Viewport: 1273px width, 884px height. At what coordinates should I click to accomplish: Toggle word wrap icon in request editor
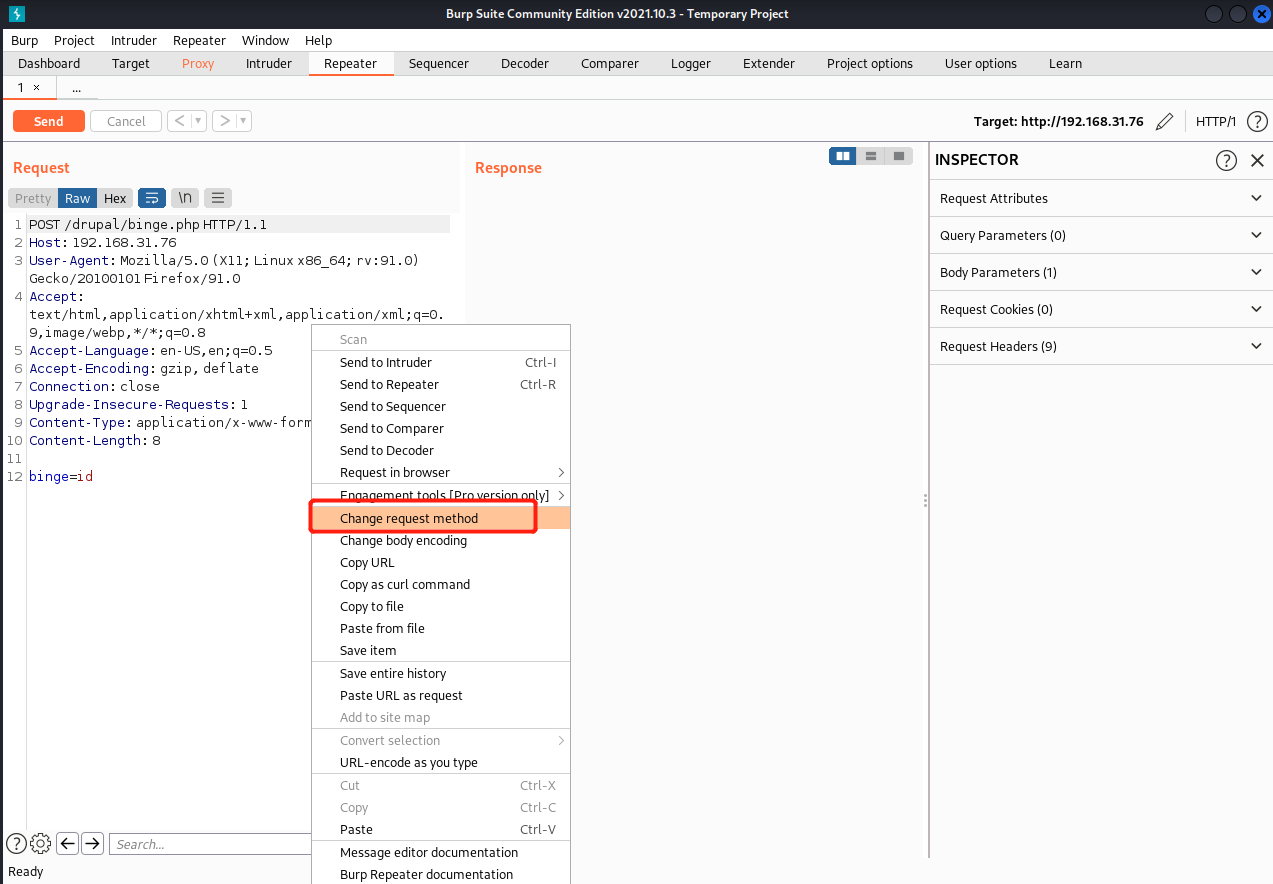tap(152, 198)
